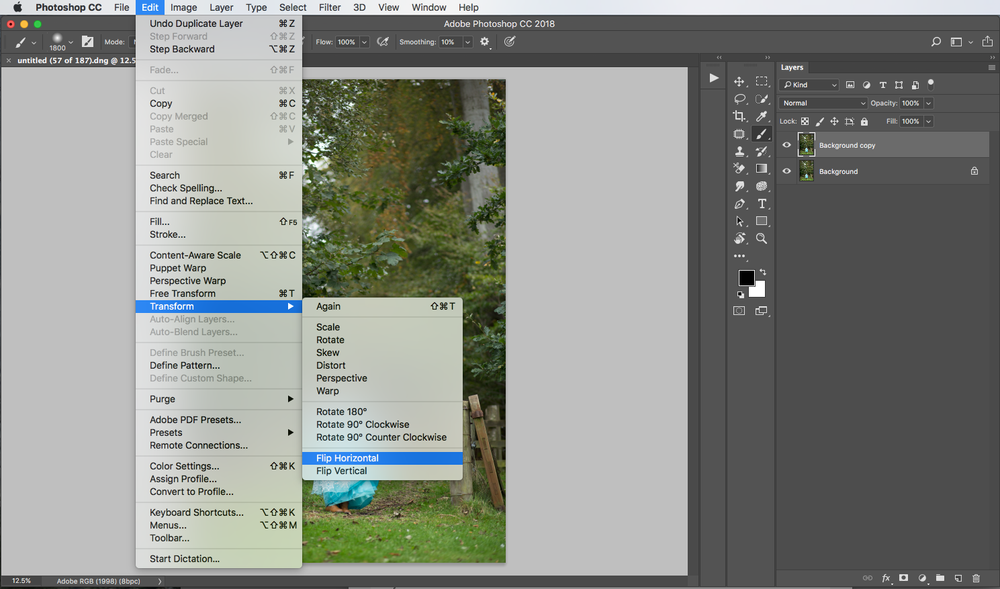
Task: Select the Pen tool
Action: pyautogui.click(x=739, y=204)
